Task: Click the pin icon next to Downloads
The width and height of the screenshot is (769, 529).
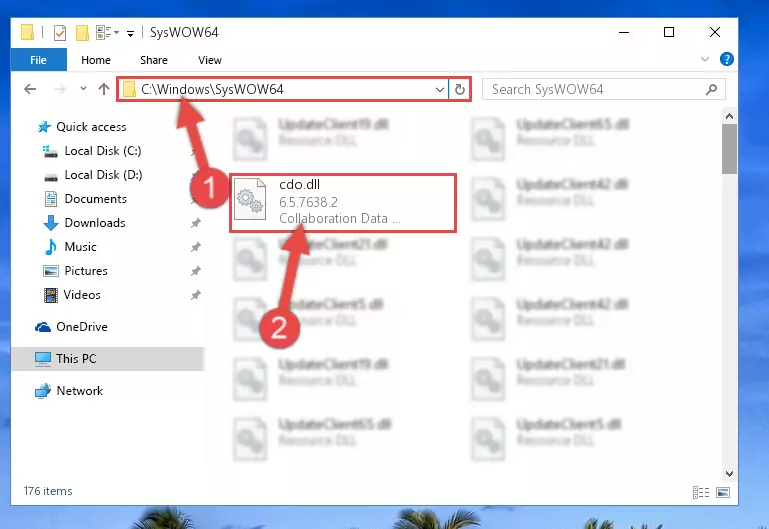Action: 195,224
